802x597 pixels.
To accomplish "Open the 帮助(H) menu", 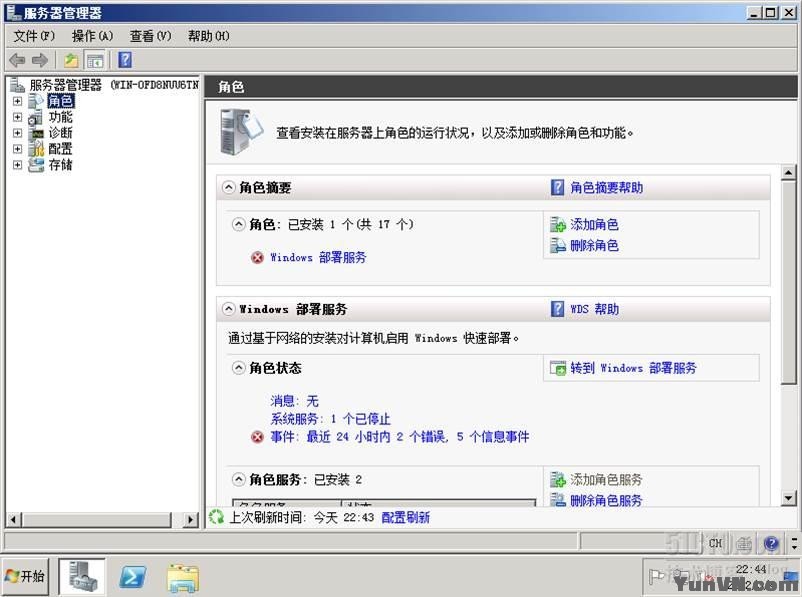I will 209,36.
